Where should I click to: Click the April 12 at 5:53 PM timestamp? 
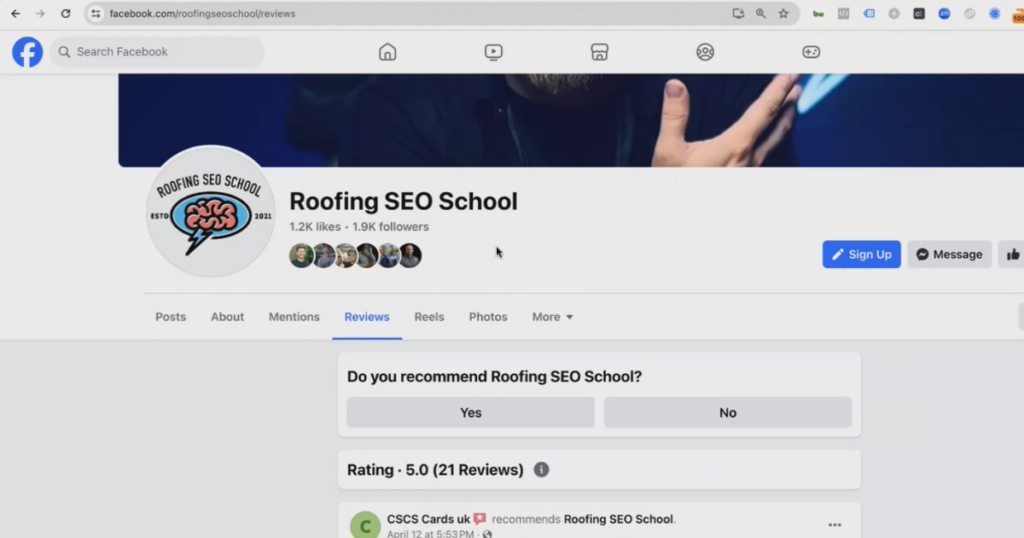click(x=430, y=533)
